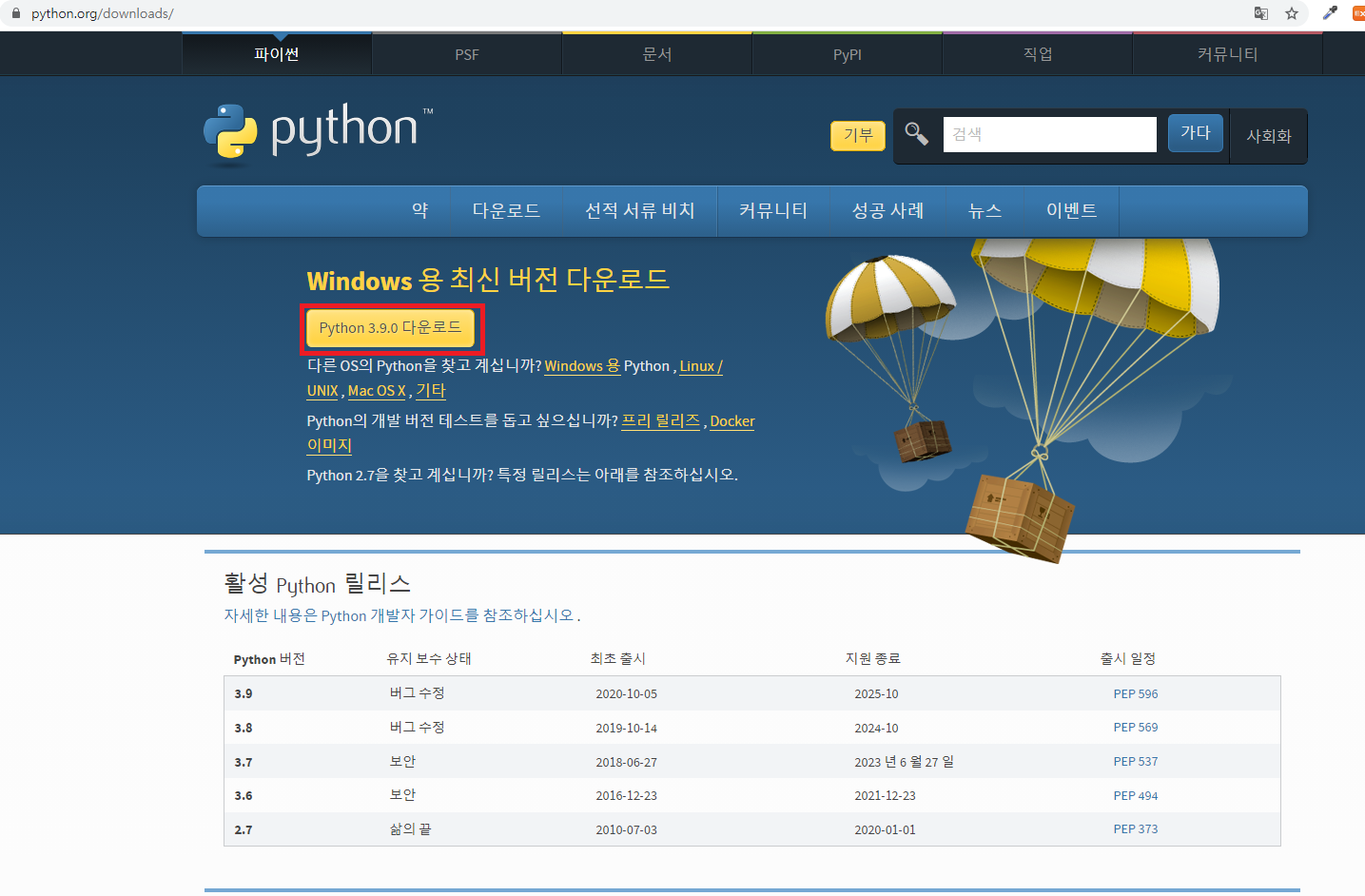Open the 다운로드 navigation menu
1365x896 pixels.
pyautogui.click(x=506, y=210)
